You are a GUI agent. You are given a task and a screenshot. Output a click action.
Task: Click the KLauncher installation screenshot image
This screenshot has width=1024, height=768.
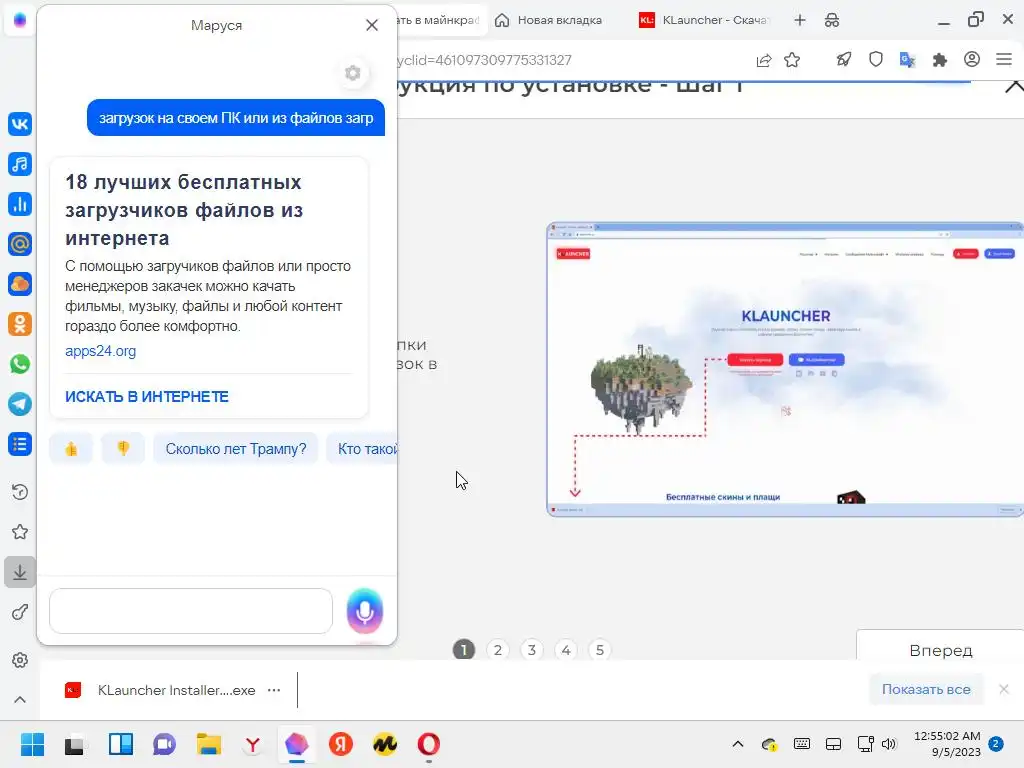pos(785,370)
